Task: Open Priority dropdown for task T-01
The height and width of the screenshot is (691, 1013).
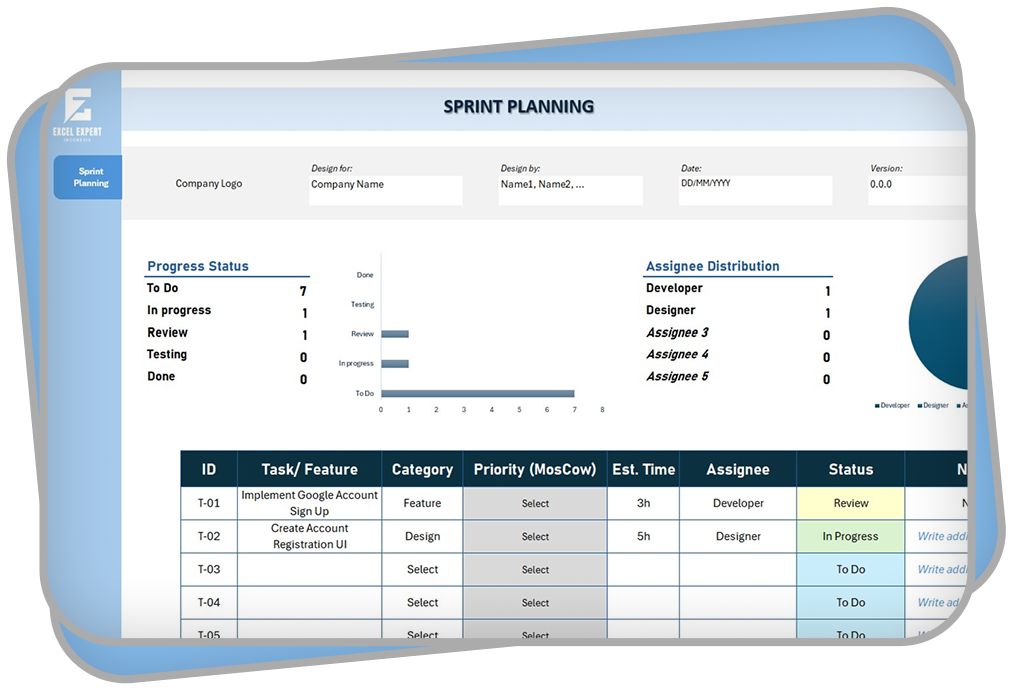Action: tap(535, 504)
